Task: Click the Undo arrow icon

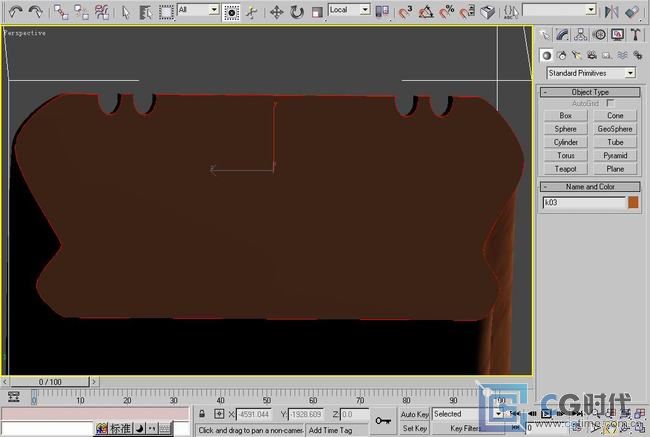Action: click(x=15, y=12)
